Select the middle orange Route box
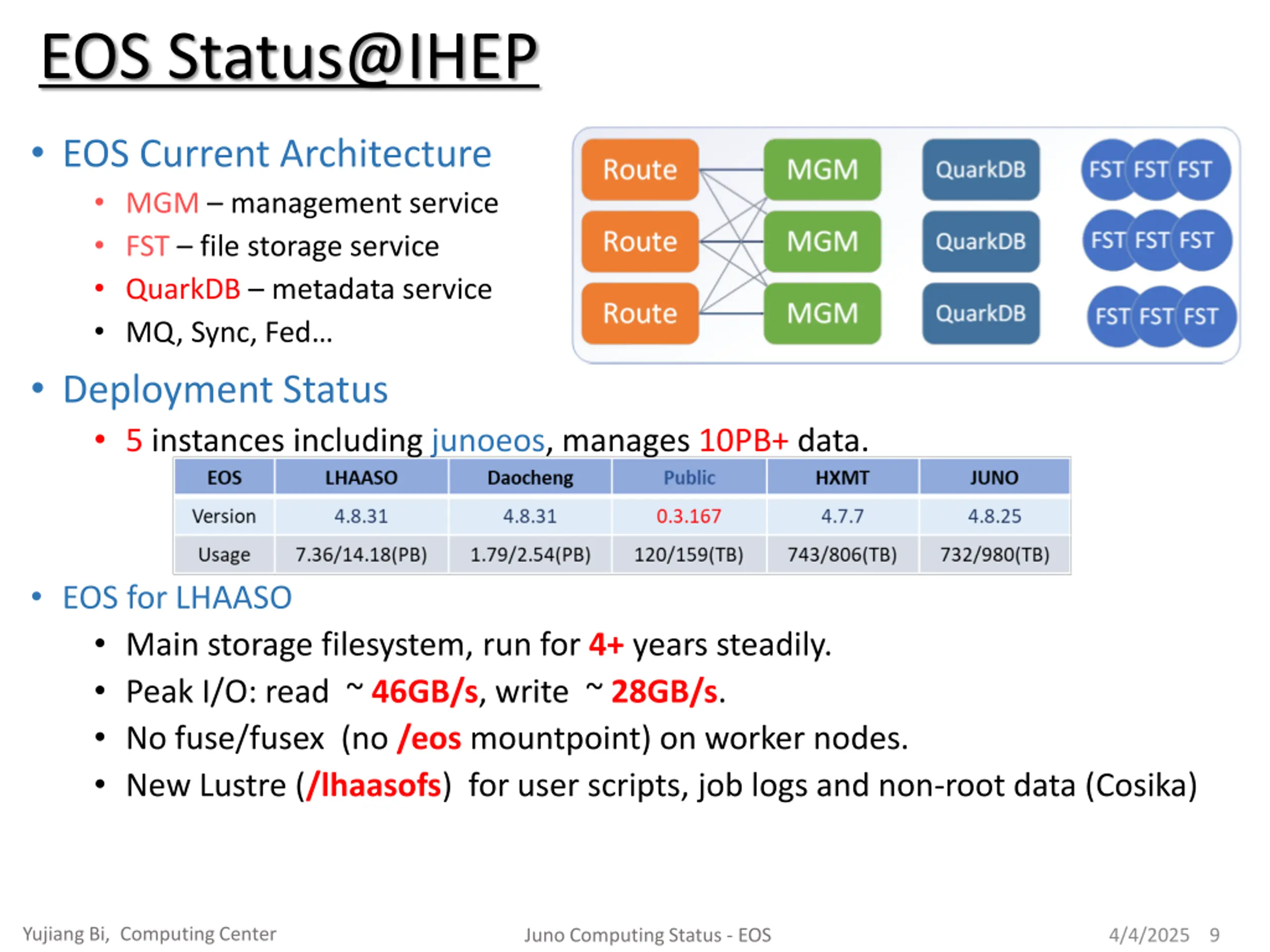Screen dimensions: 1270x952 (x=640, y=241)
